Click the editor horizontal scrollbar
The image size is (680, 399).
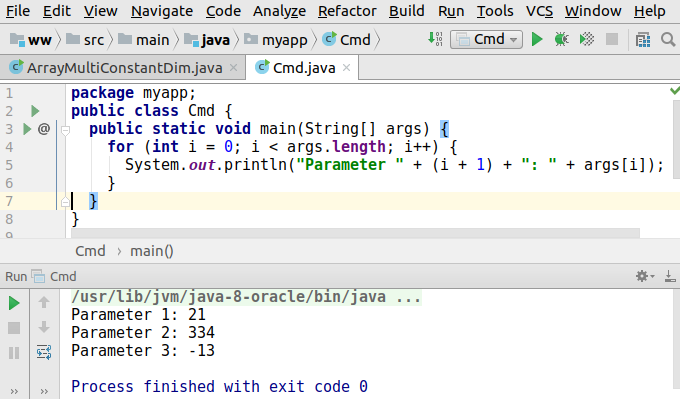point(355,233)
